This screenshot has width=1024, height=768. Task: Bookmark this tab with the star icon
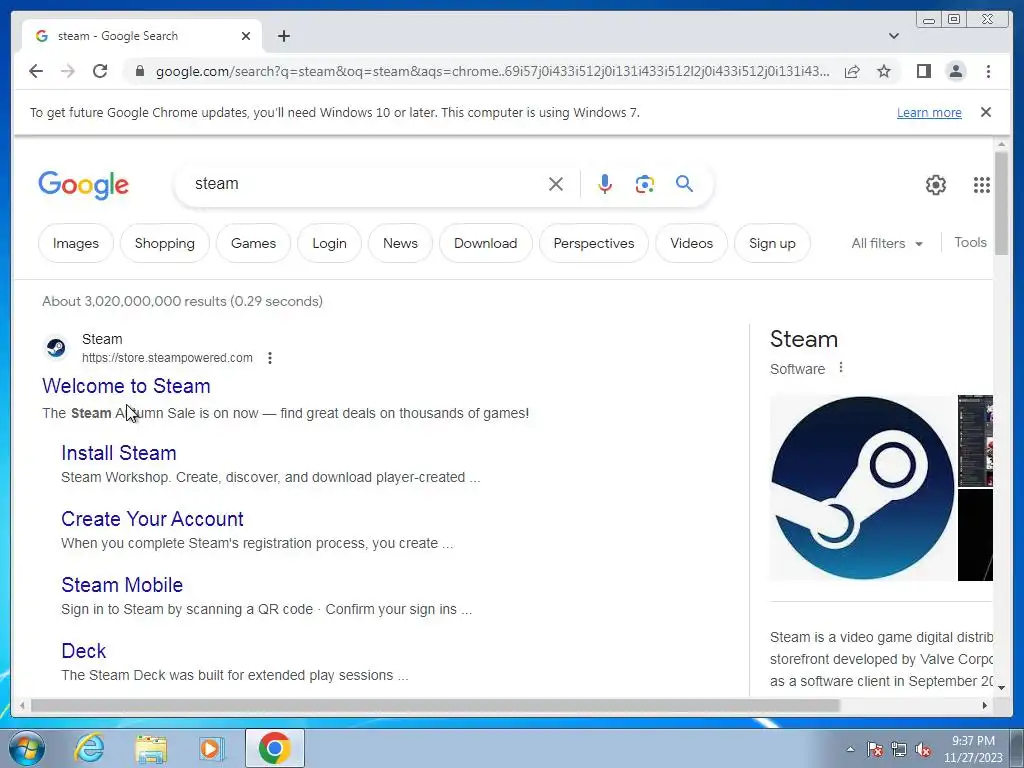point(884,71)
